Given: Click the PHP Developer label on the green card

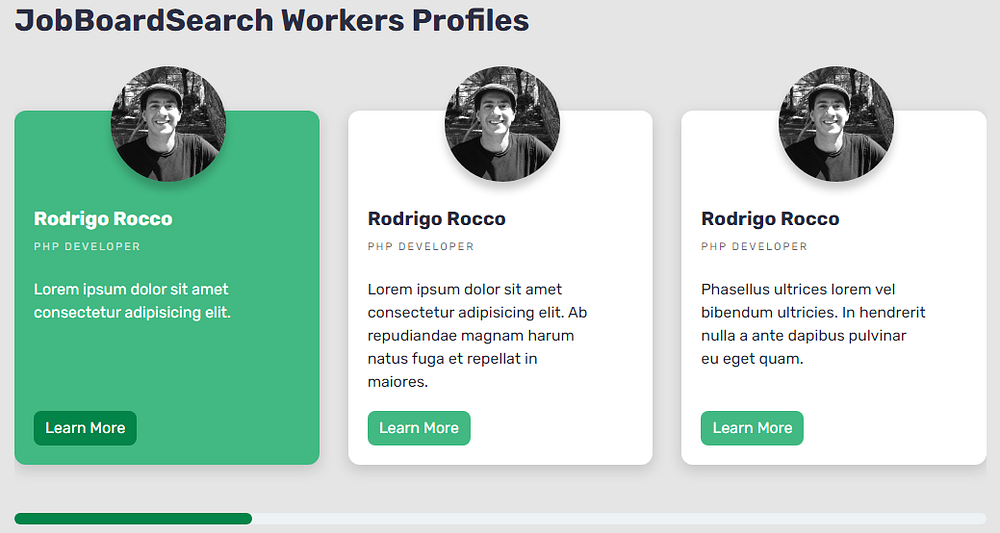Looking at the screenshot, I should (87, 246).
